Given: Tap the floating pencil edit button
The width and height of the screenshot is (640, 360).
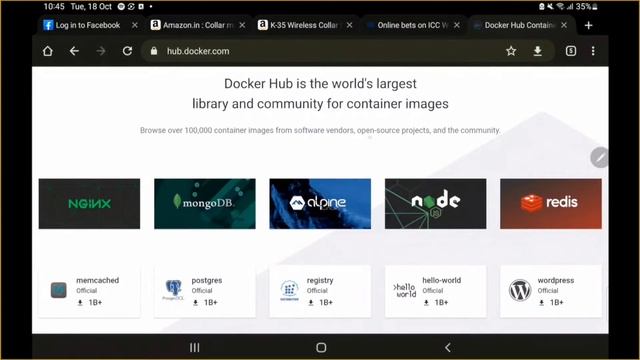Looking at the screenshot, I should (600, 158).
